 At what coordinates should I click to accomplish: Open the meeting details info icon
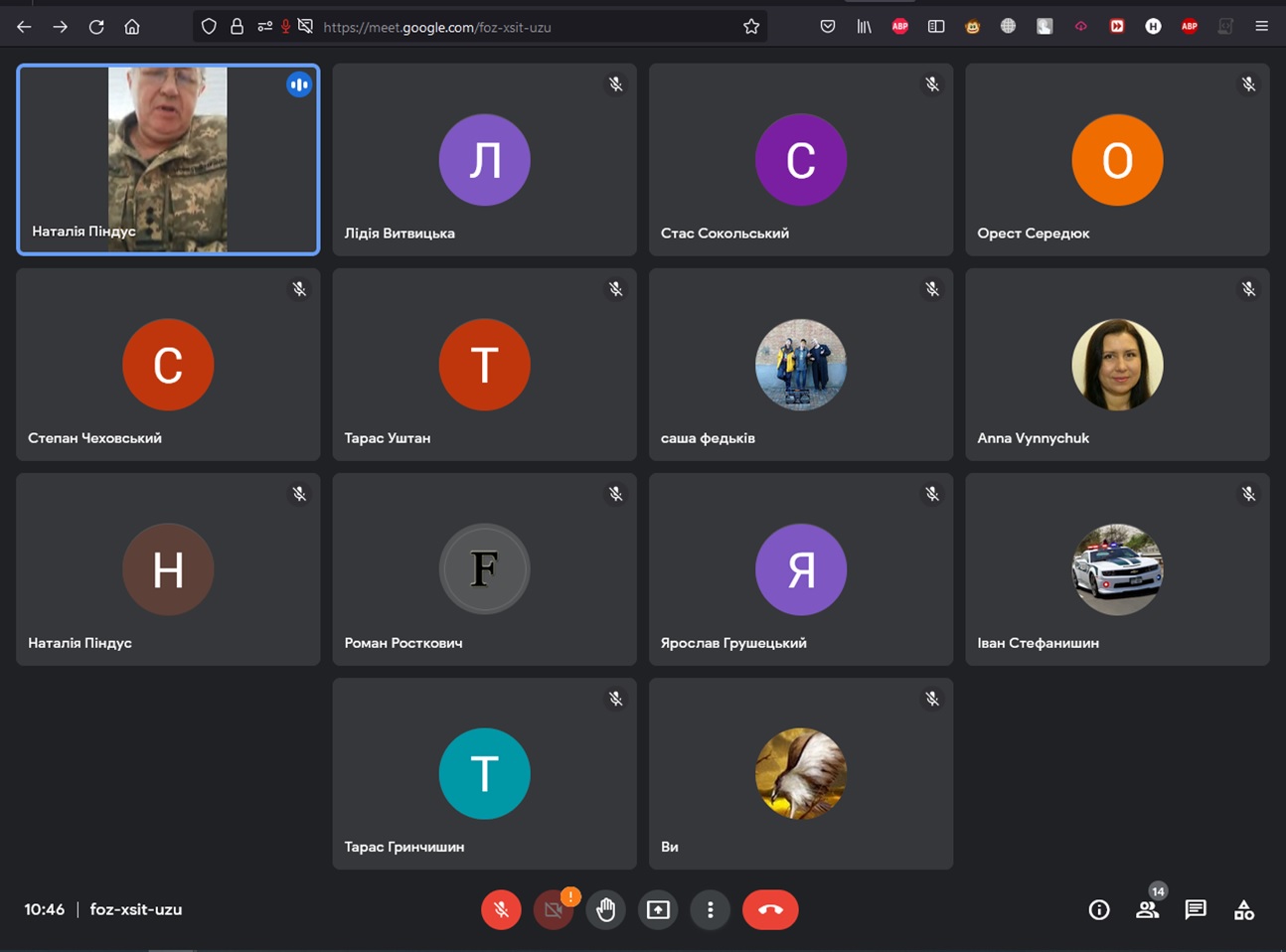pos(1098,909)
